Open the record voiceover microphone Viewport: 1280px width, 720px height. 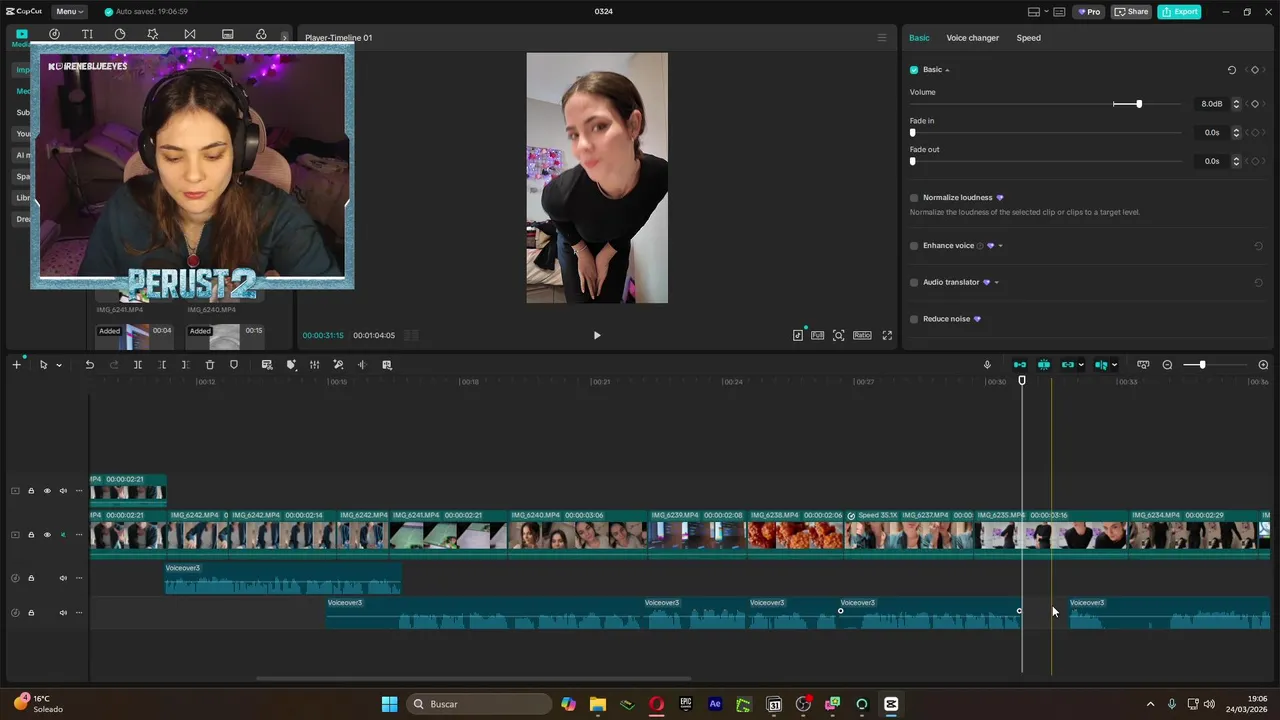click(987, 365)
